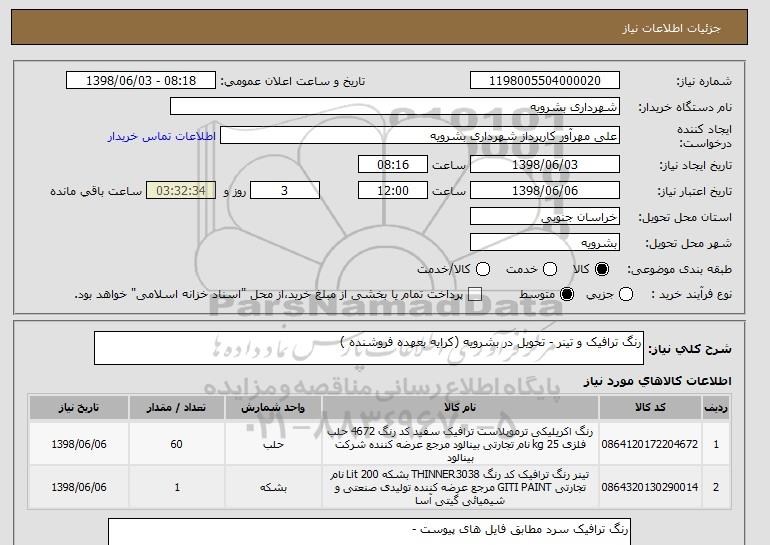770x545 pixels.
Task: Open the اطلاعات تماس خریدار link
Action: click(x=162, y=136)
